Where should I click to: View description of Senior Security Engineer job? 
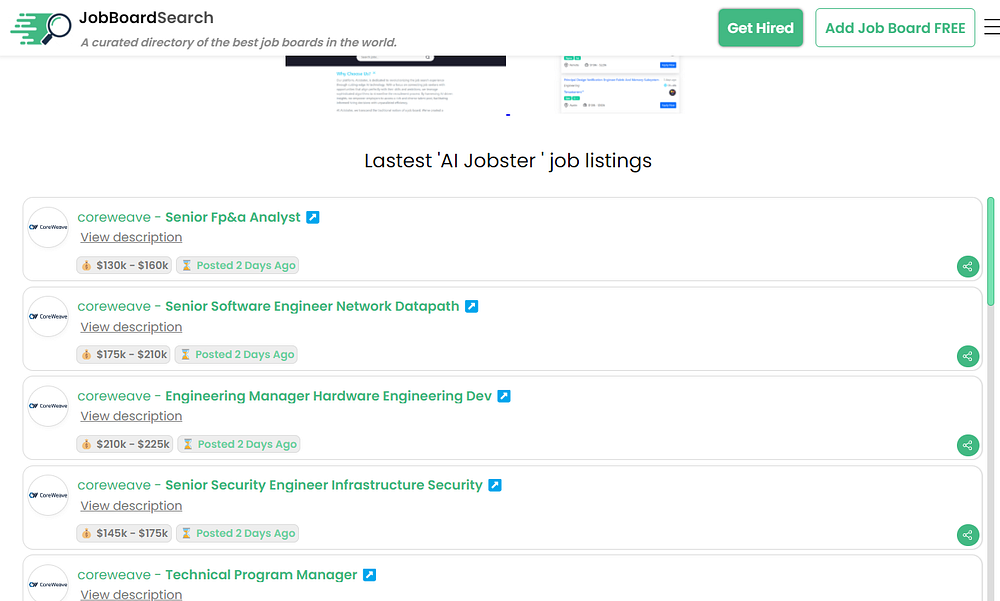pyautogui.click(x=131, y=505)
